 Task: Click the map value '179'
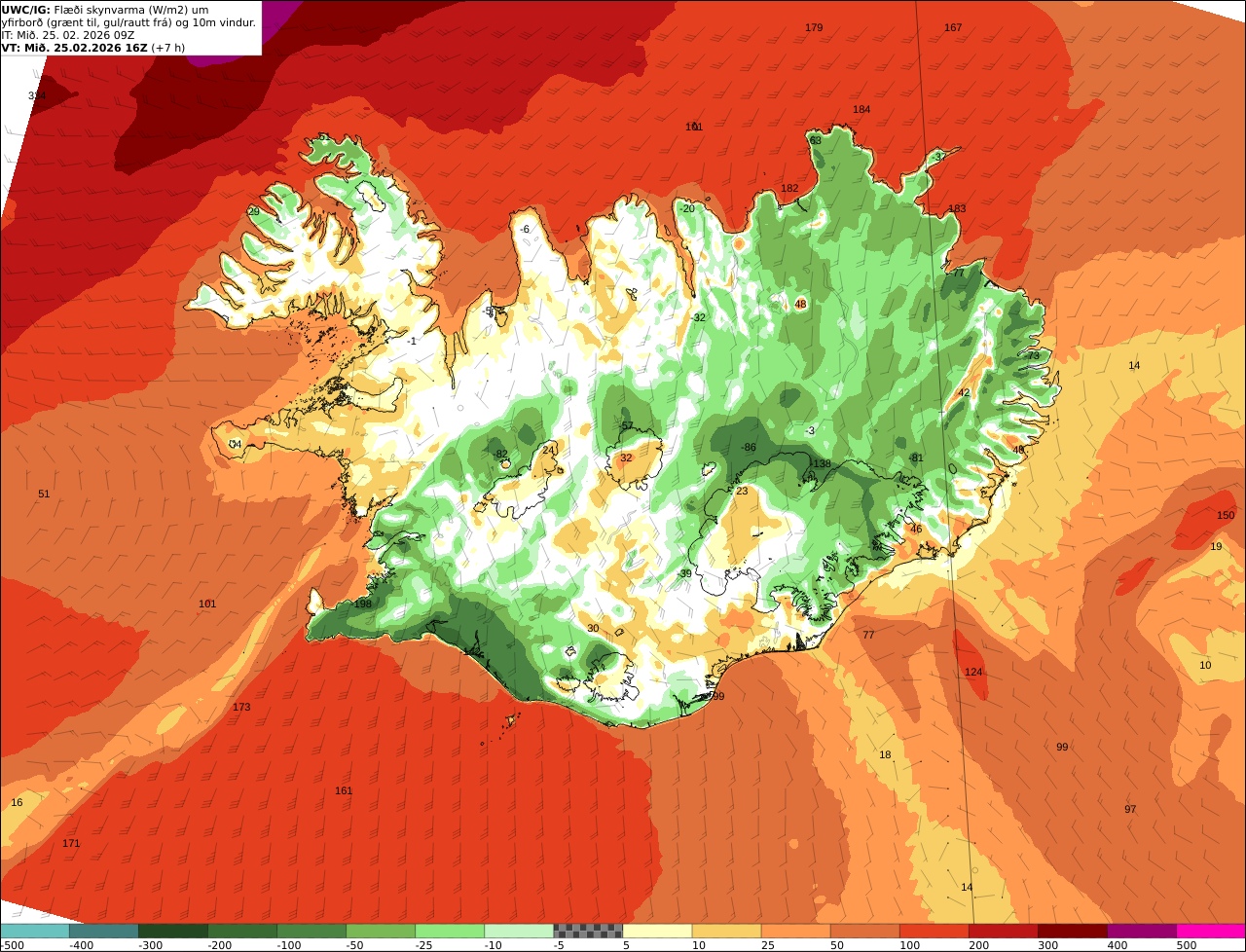coord(814,27)
